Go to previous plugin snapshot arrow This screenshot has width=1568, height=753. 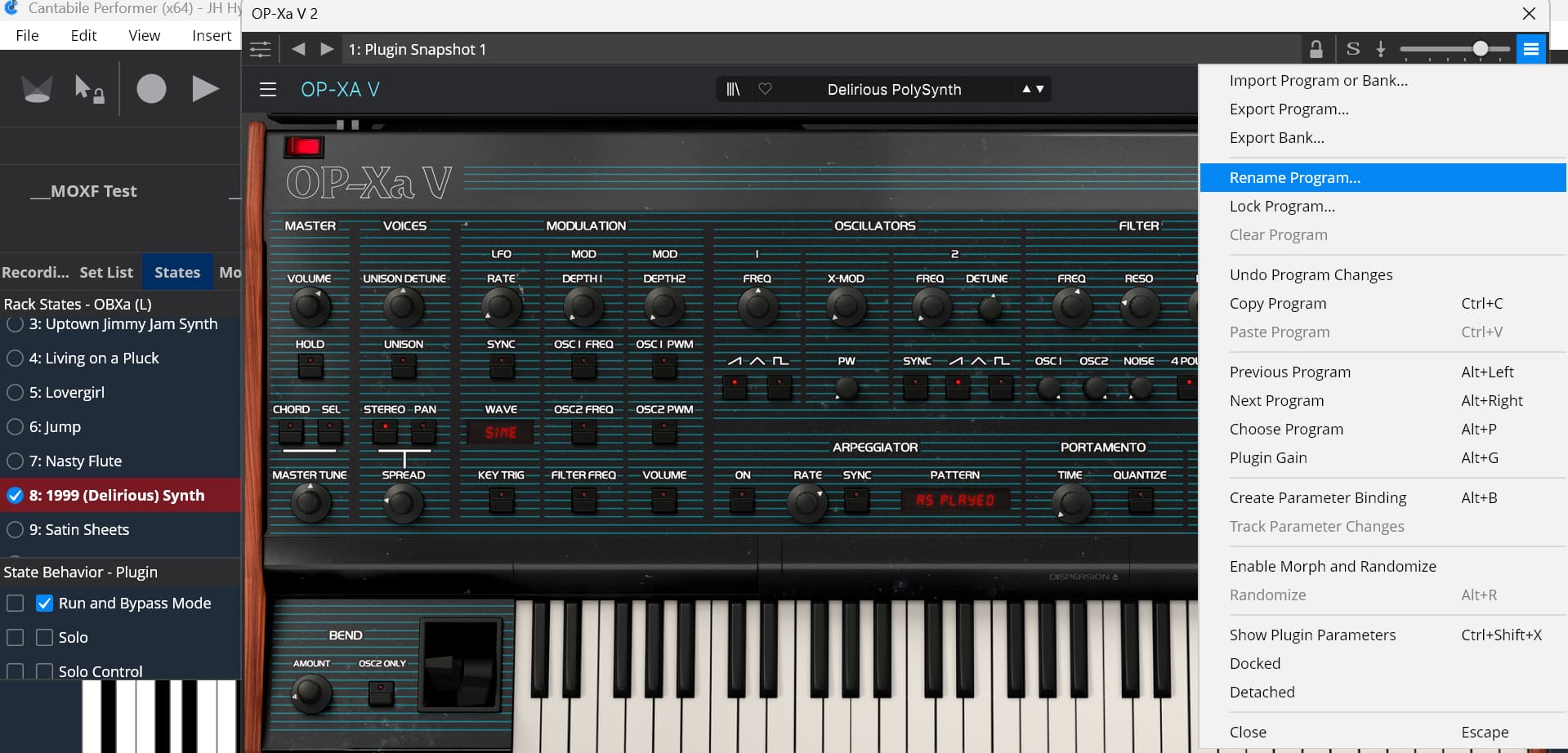pyautogui.click(x=299, y=49)
